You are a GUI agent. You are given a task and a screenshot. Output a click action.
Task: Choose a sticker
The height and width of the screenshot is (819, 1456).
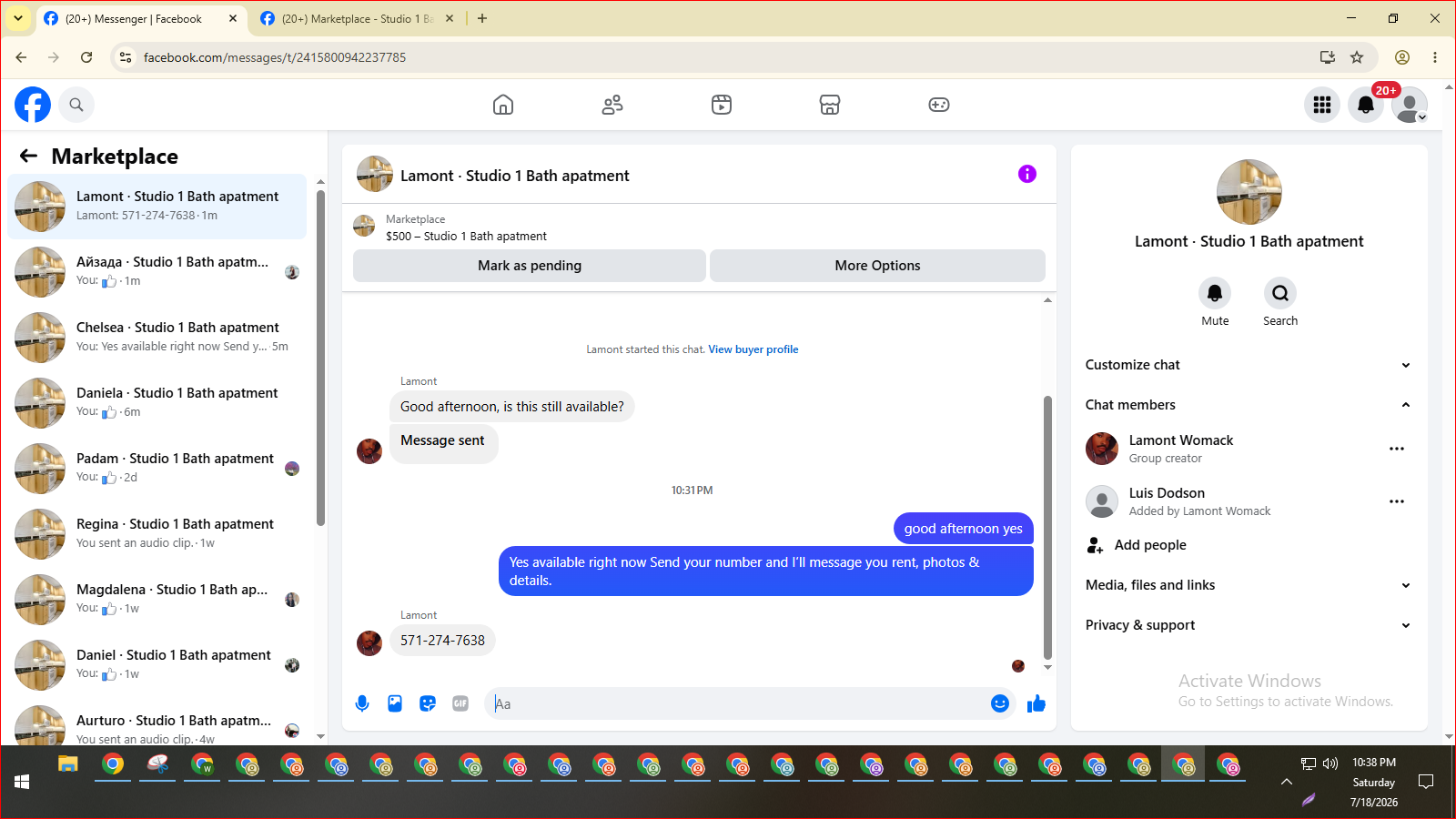(428, 703)
